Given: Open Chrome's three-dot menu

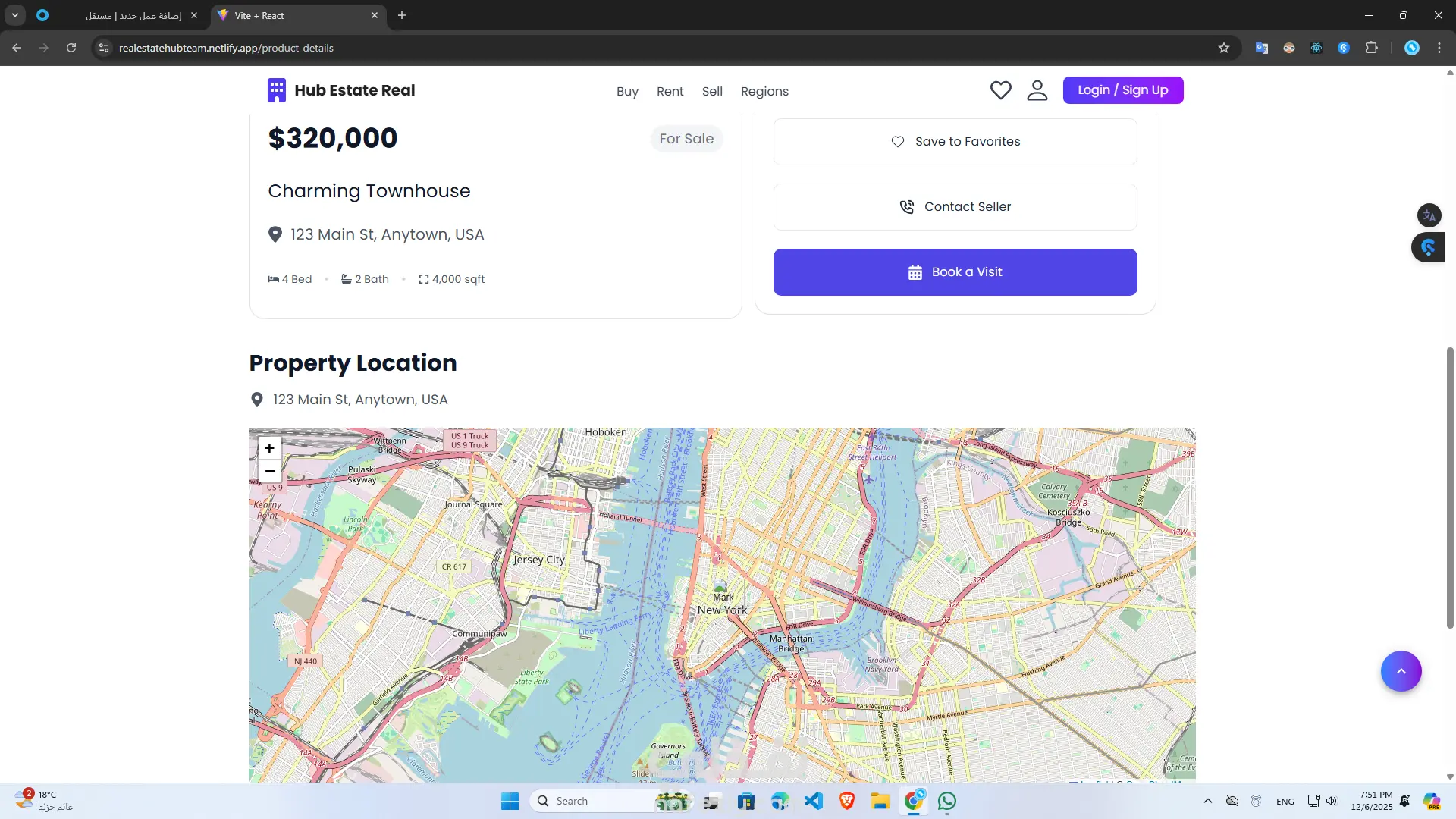Looking at the screenshot, I should coord(1439,48).
